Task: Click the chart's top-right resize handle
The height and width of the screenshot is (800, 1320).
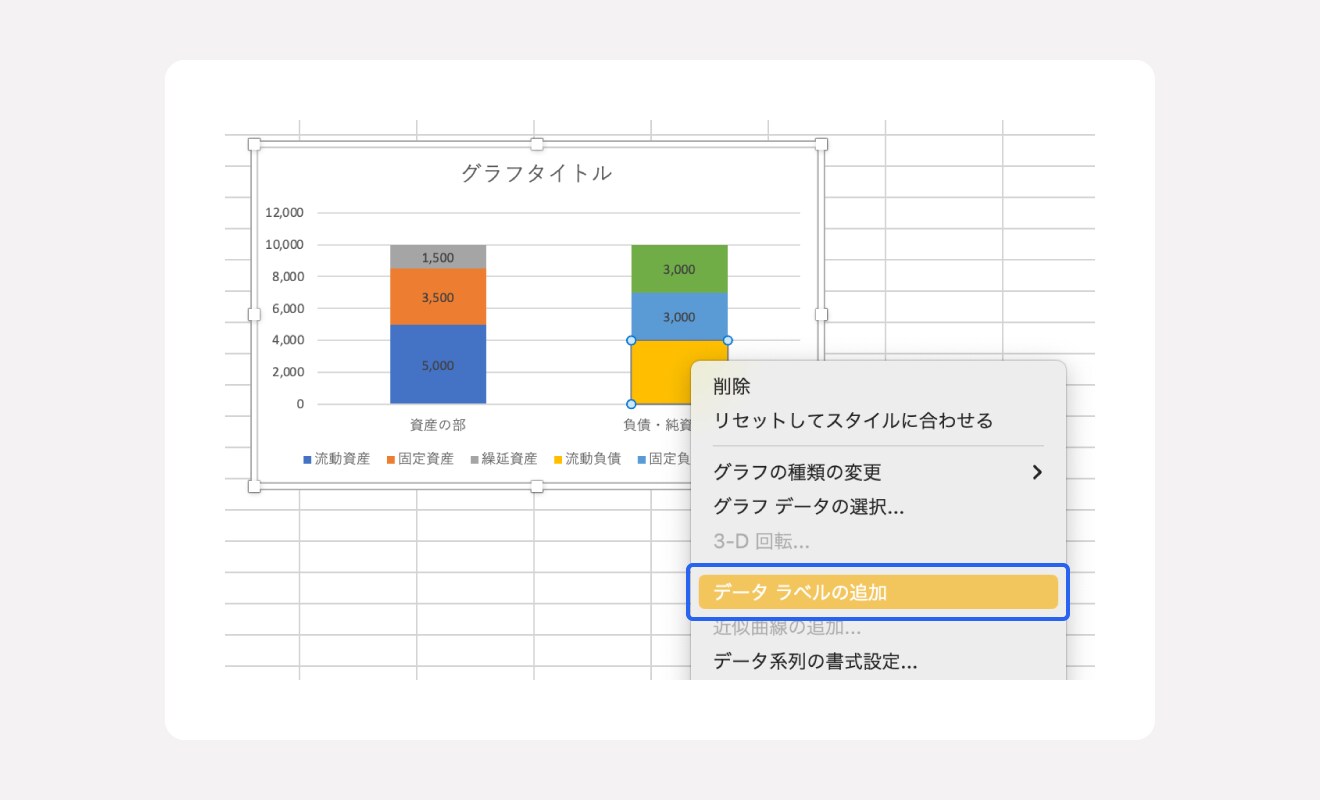Action: point(821,144)
